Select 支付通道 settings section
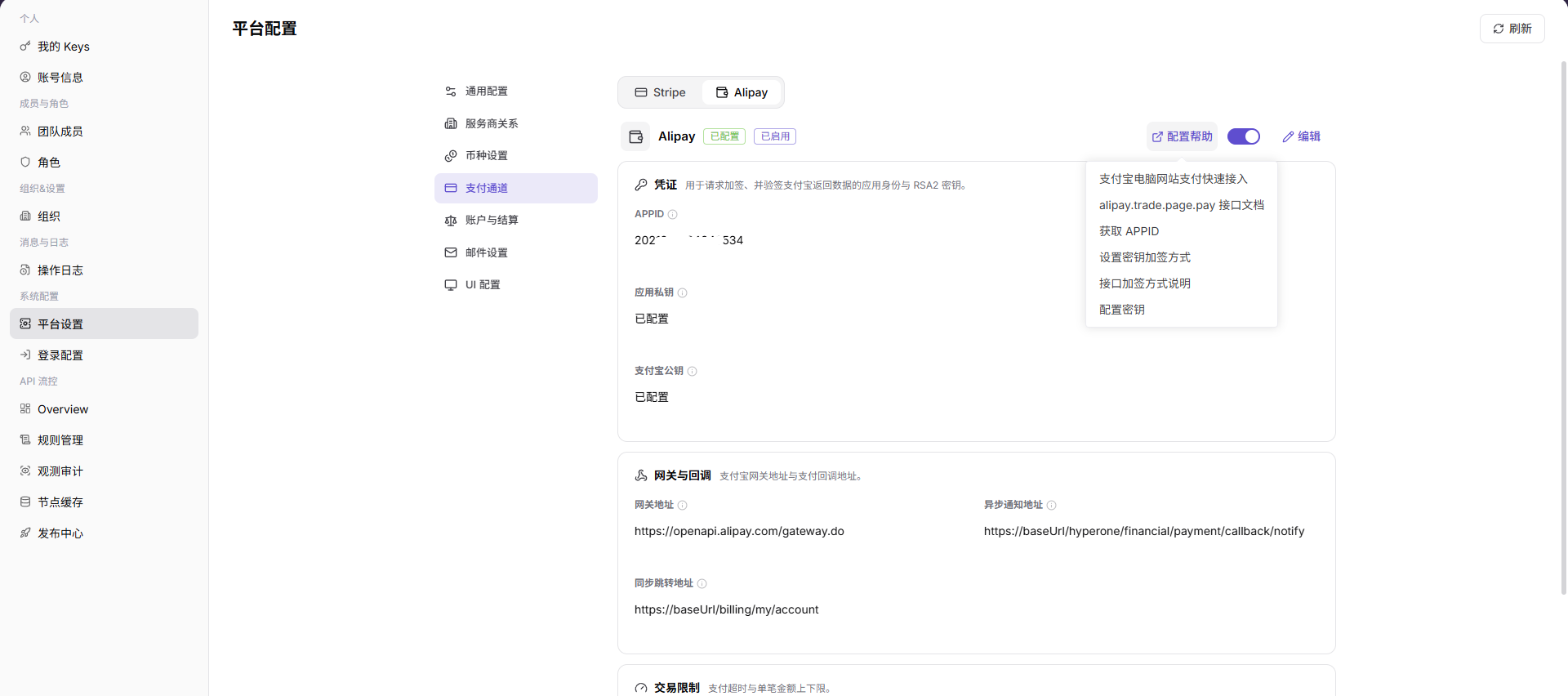The image size is (1568, 696). pyautogui.click(x=516, y=188)
